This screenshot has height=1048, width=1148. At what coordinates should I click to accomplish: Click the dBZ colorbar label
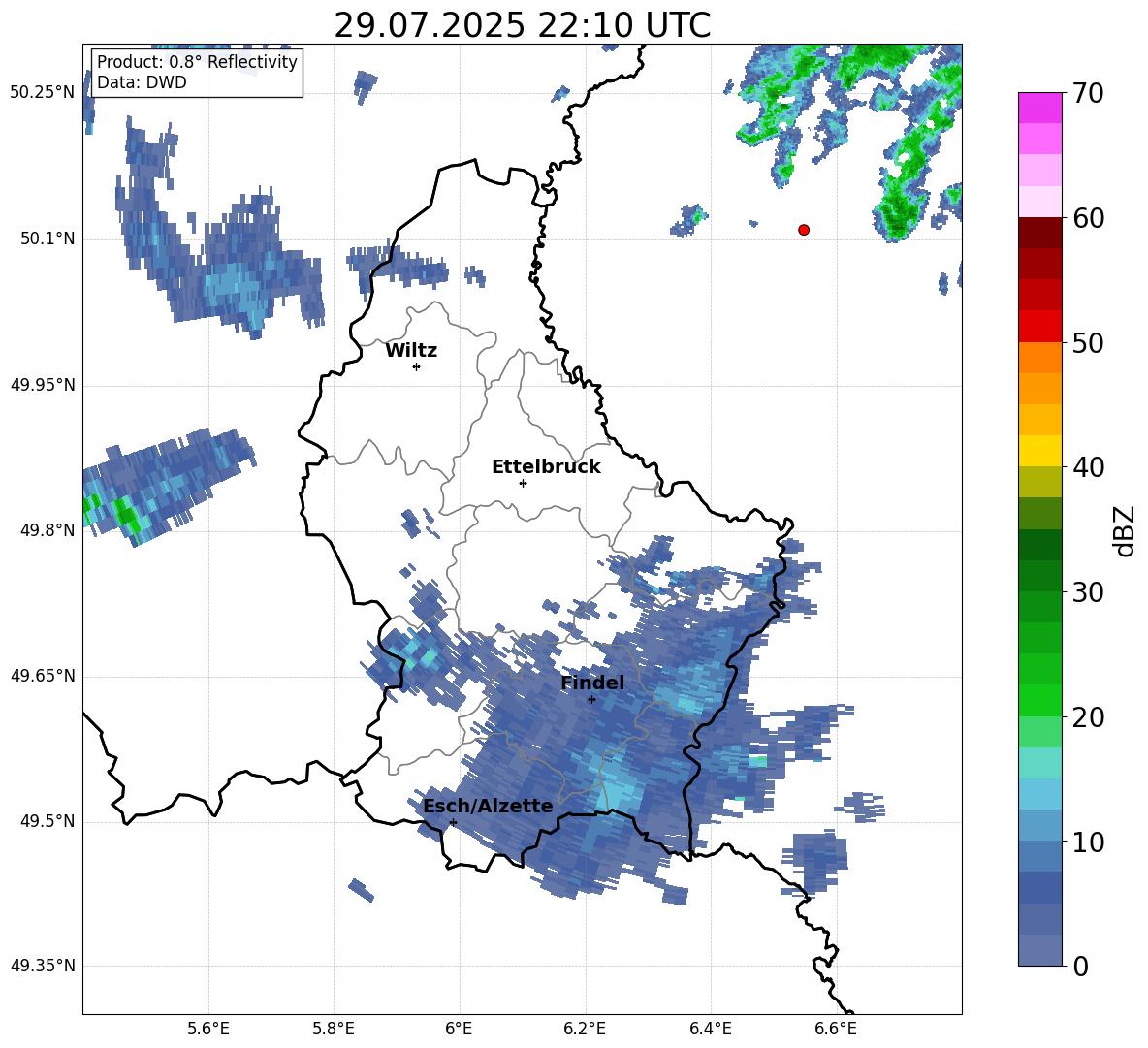tap(1124, 530)
